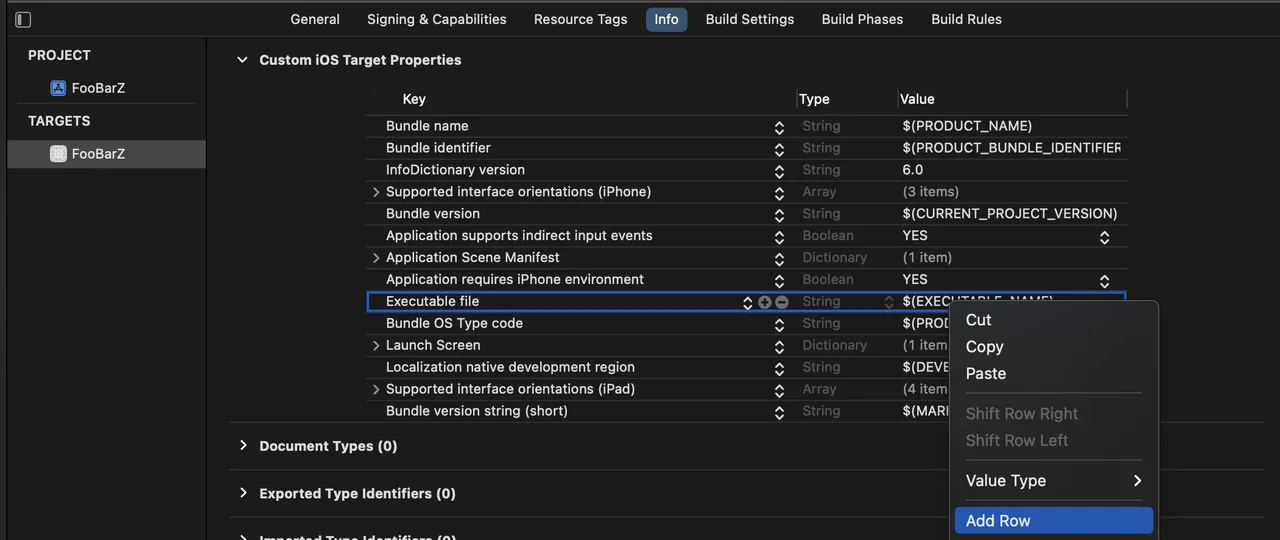
Task: Toggle the sidebar panel icon
Action: [x=23, y=19]
